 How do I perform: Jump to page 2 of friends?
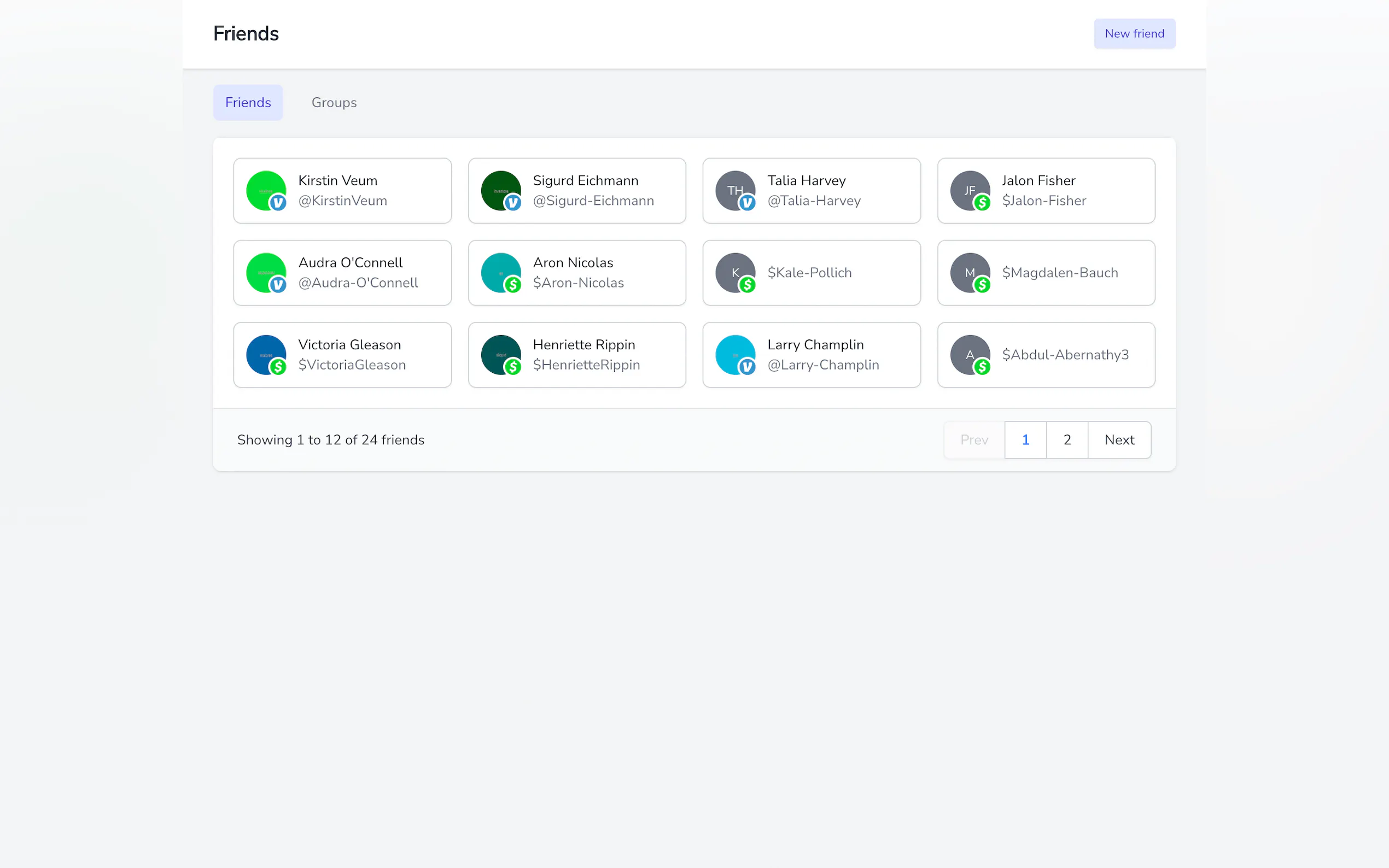(1067, 440)
